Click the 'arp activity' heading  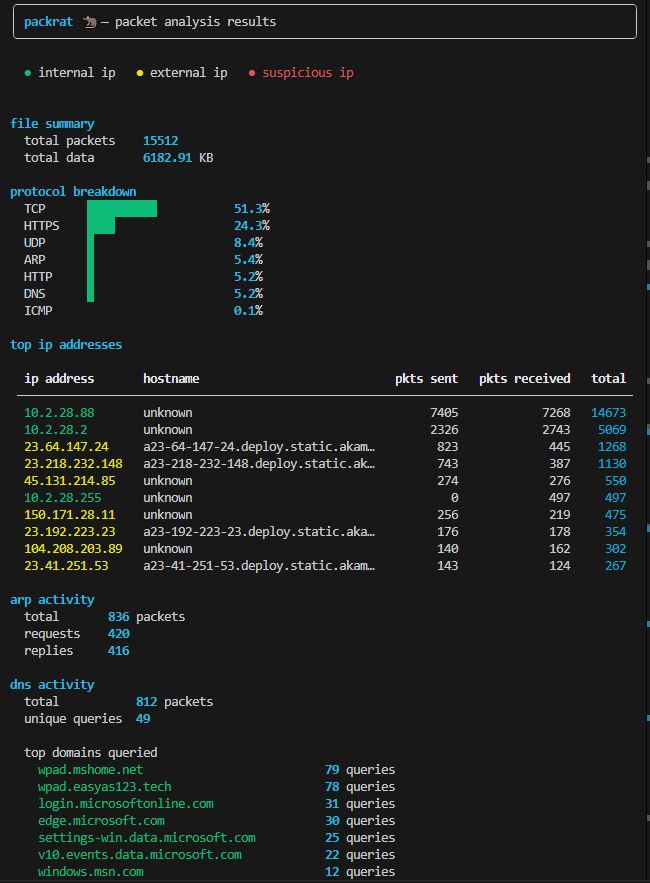point(52,600)
